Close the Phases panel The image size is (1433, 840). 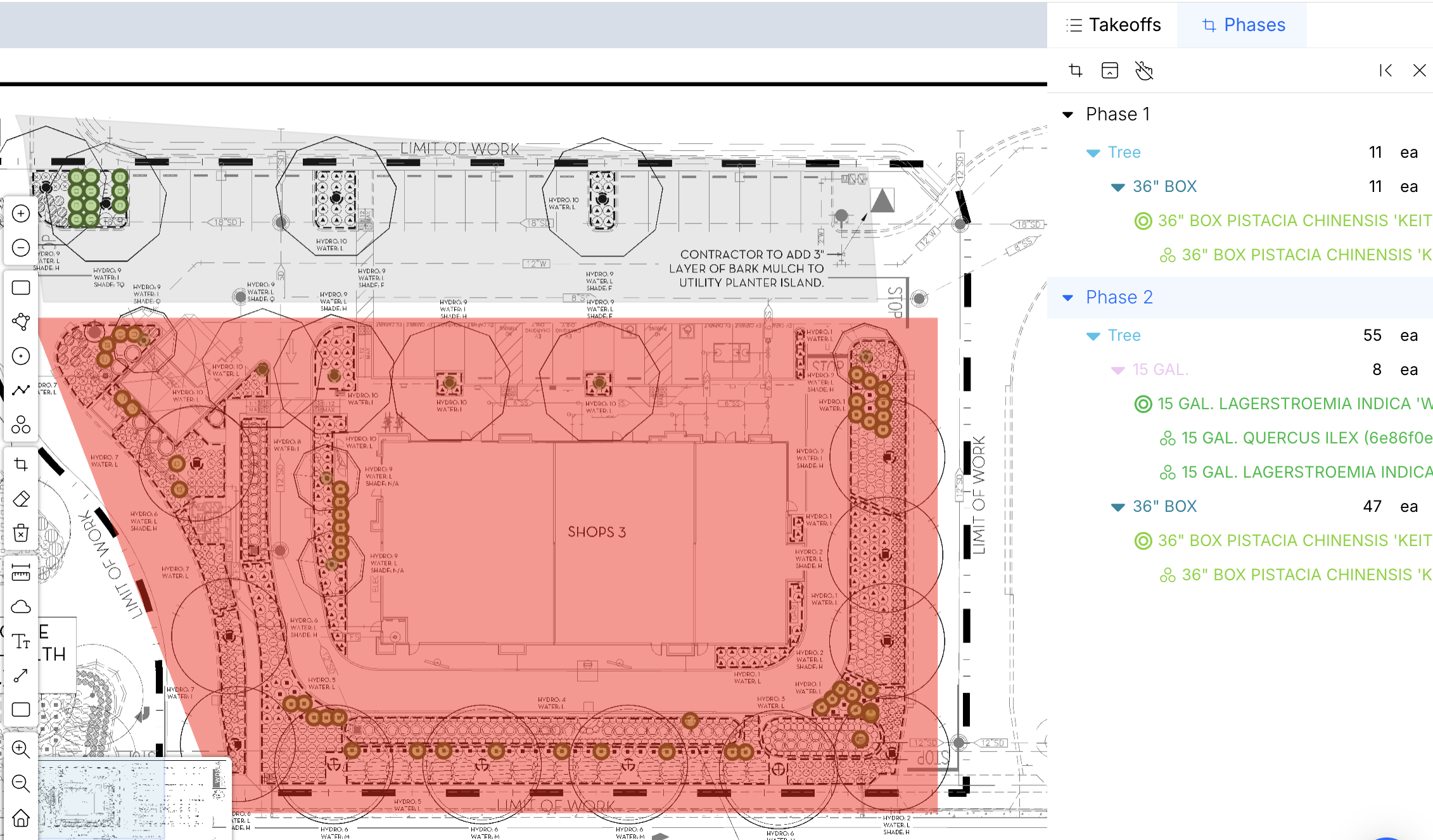(x=1418, y=70)
